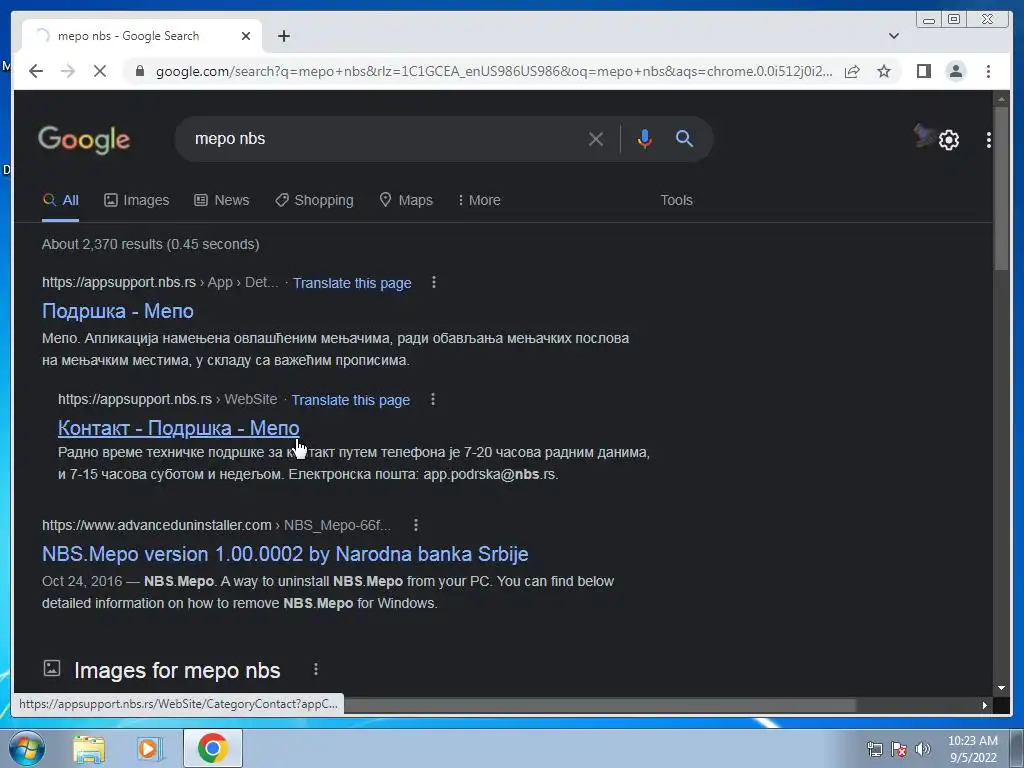
Task: Submit search with the magnifier icon
Action: click(684, 138)
